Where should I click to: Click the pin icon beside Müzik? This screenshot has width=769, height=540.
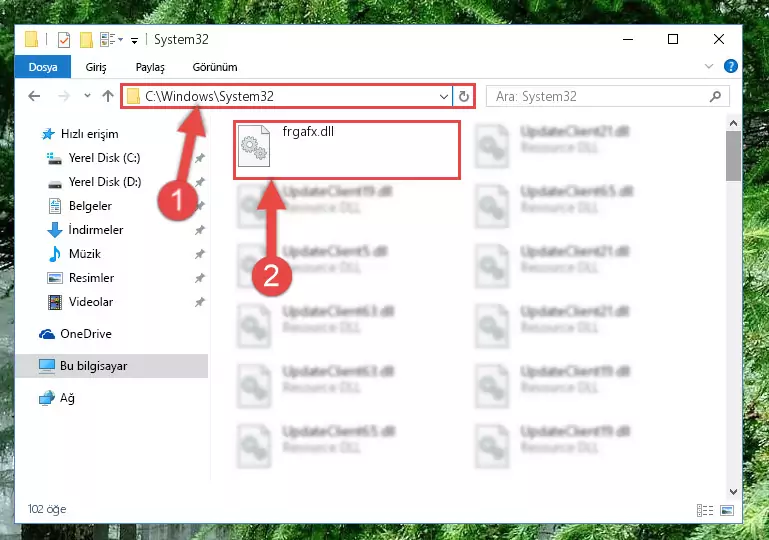click(x=200, y=254)
